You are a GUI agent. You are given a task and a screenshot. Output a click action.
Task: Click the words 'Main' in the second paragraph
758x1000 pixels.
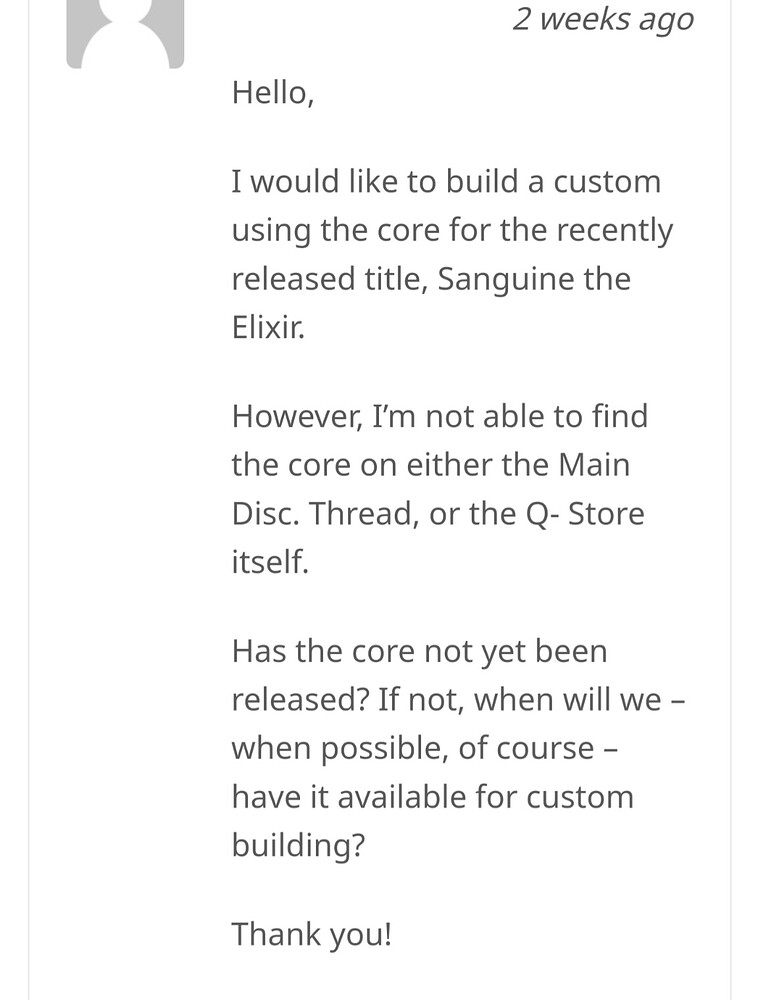[594, 465]
